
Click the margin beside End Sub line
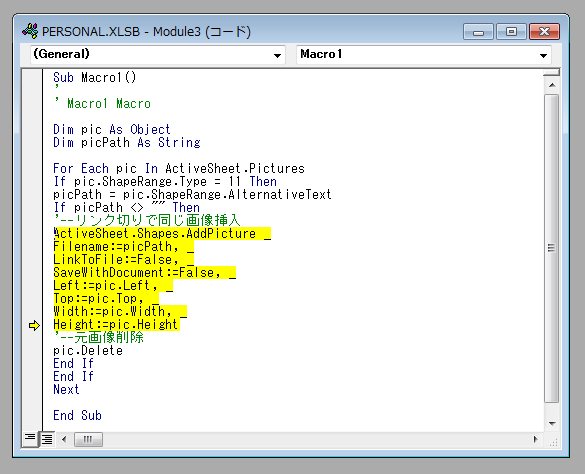point(32,415)
